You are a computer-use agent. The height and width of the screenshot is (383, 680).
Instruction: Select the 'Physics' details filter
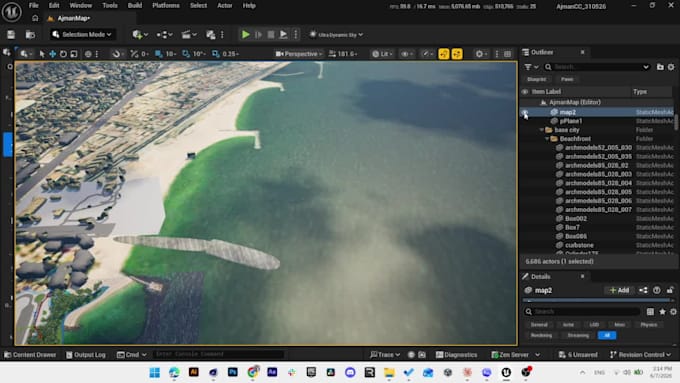[649, 324]
